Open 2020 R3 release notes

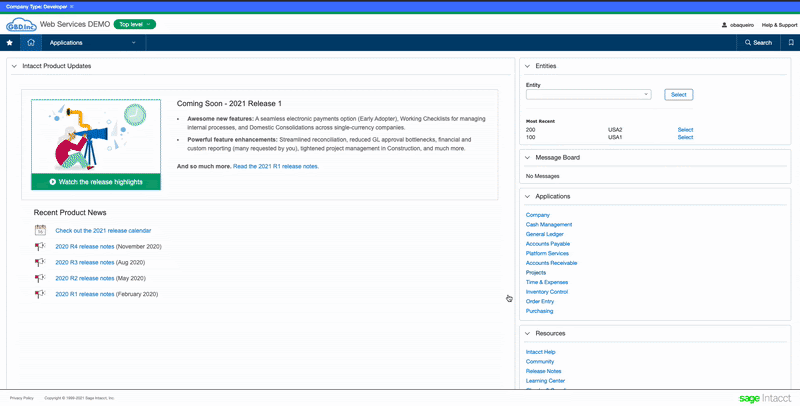(85, 262)
